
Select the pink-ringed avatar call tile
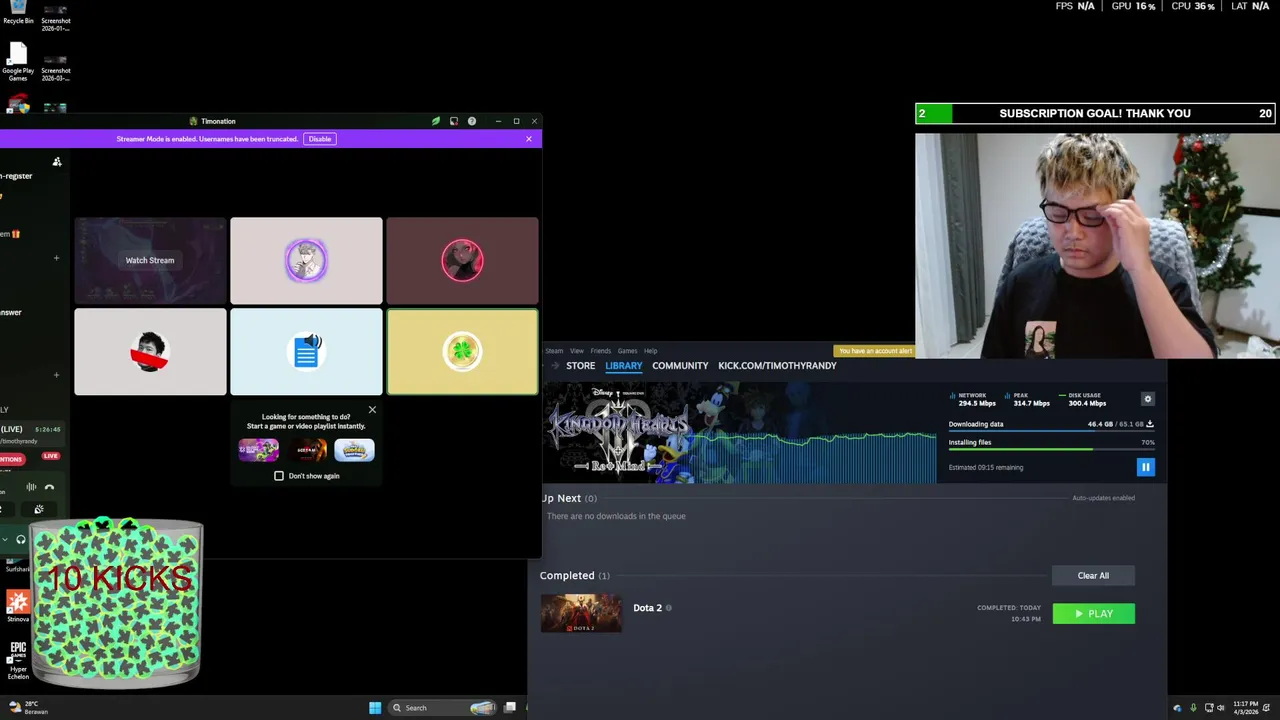pyautogui.click(x=462, y=260)
